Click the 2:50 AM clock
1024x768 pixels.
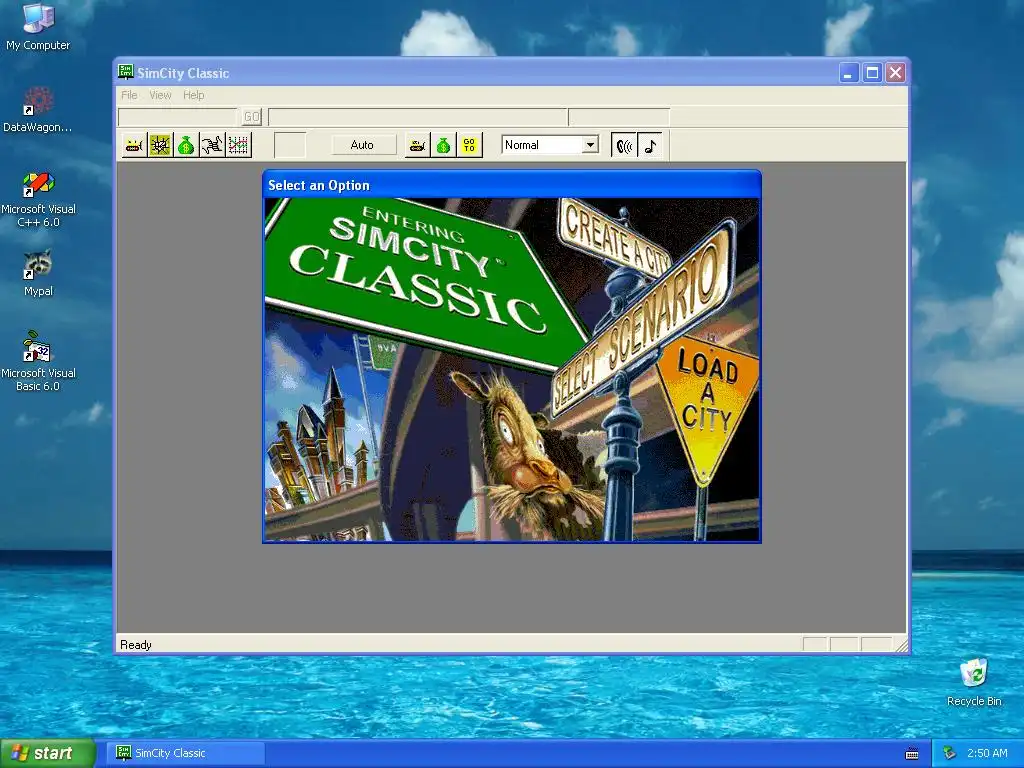coord(987,753)
